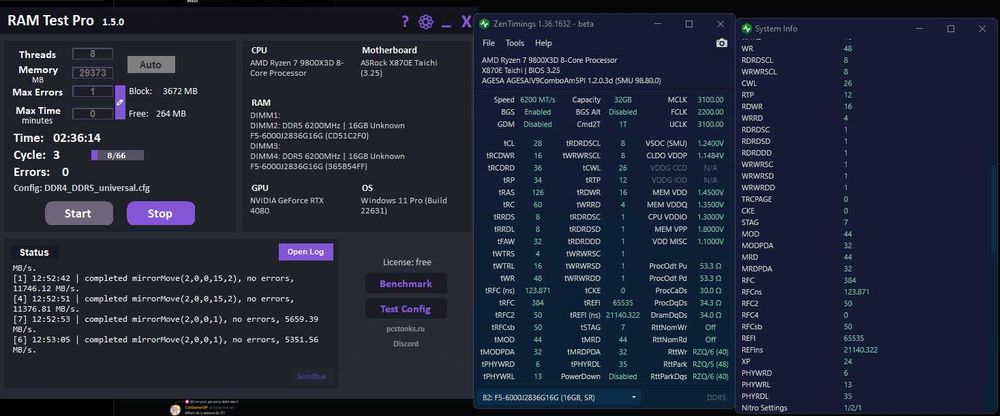Image resolution: width=1000 pixels, height=416 pixels.
Task: Take a ZenTimings screenshot with camera icon
Action: coord(721,43)
